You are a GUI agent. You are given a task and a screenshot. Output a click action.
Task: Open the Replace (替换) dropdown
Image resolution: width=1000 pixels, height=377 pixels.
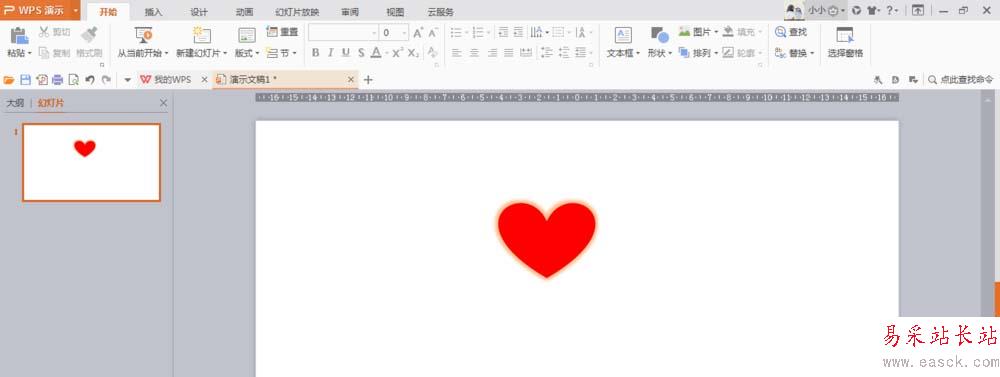tap(795, 53)
